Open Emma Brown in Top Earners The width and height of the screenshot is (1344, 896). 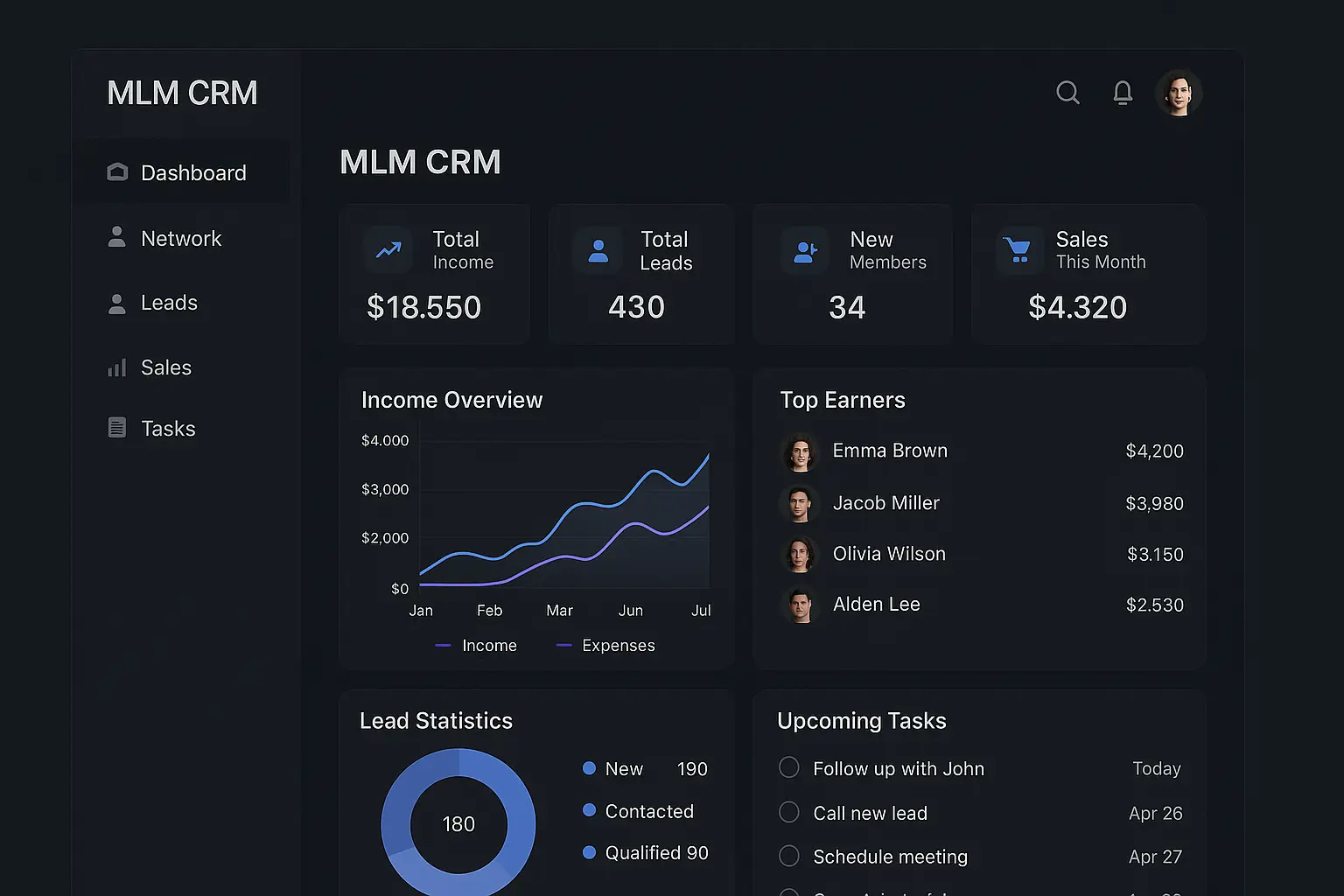pyautogui.click(x=981, y=451)
